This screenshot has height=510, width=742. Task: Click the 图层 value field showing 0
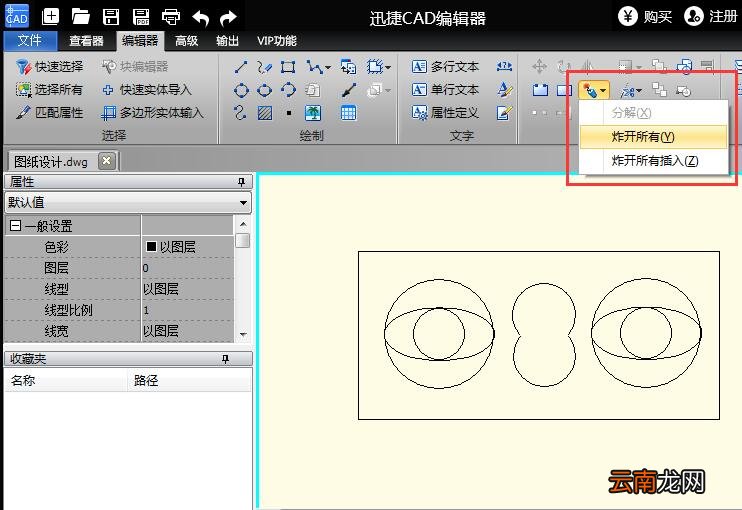[x=188, y=268]
